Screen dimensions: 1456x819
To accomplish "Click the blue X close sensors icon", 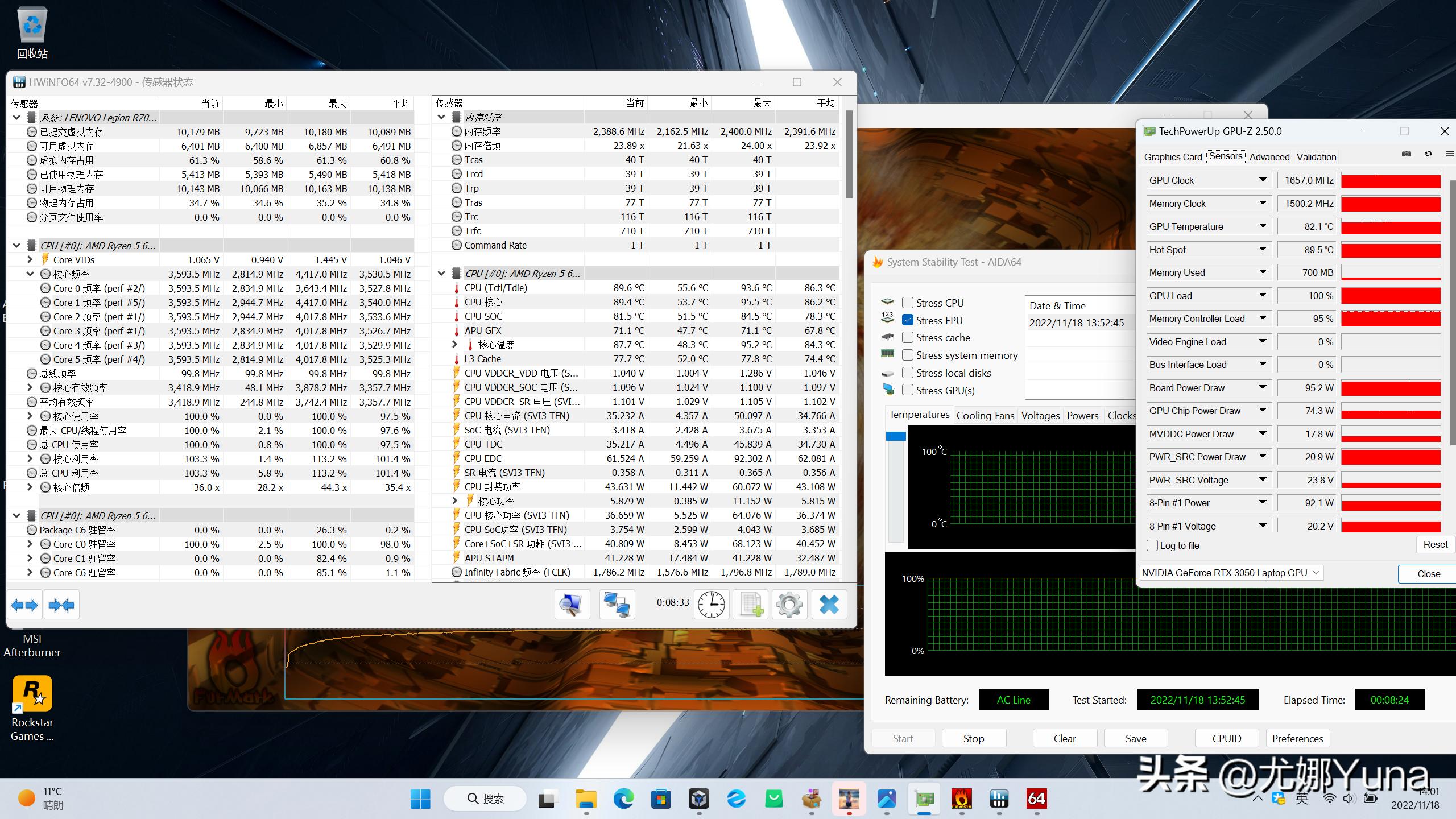I will [x=829, y=604].
